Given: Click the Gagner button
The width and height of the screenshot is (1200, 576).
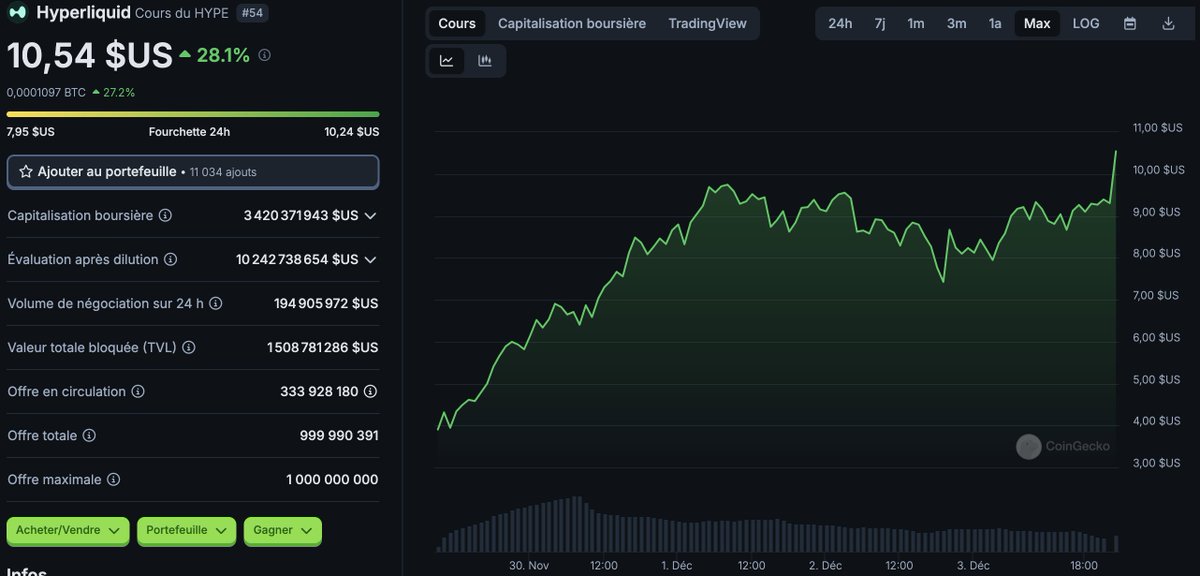Looking at the screenshot, I should [282, 531].
